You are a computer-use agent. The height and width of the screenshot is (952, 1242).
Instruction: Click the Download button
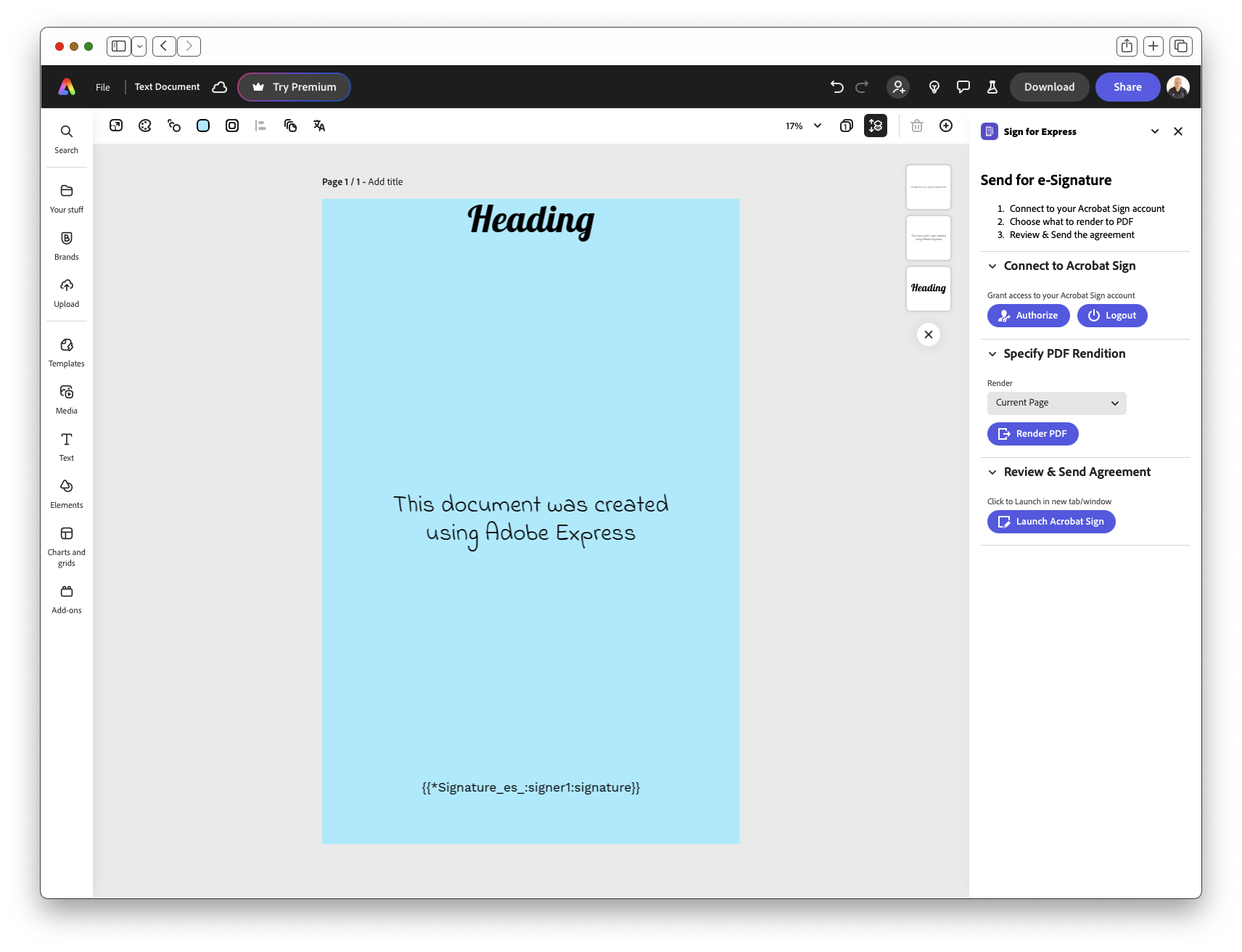pyautogui.click(x=1049, y=87)
